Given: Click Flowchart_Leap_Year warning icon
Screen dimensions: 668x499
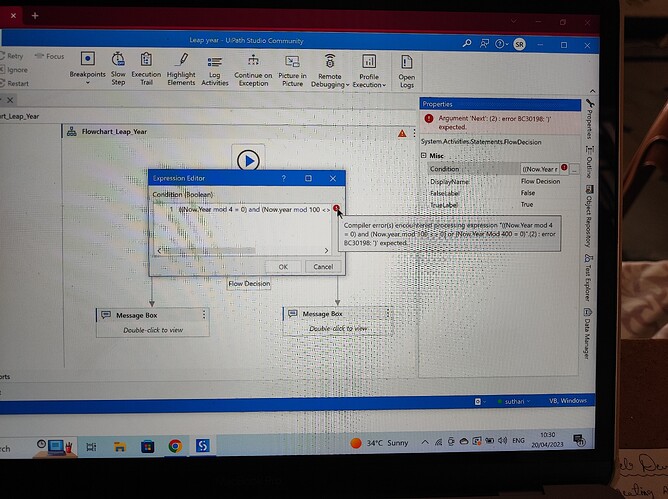Looking at the screenshot, I should coord(402,133).
